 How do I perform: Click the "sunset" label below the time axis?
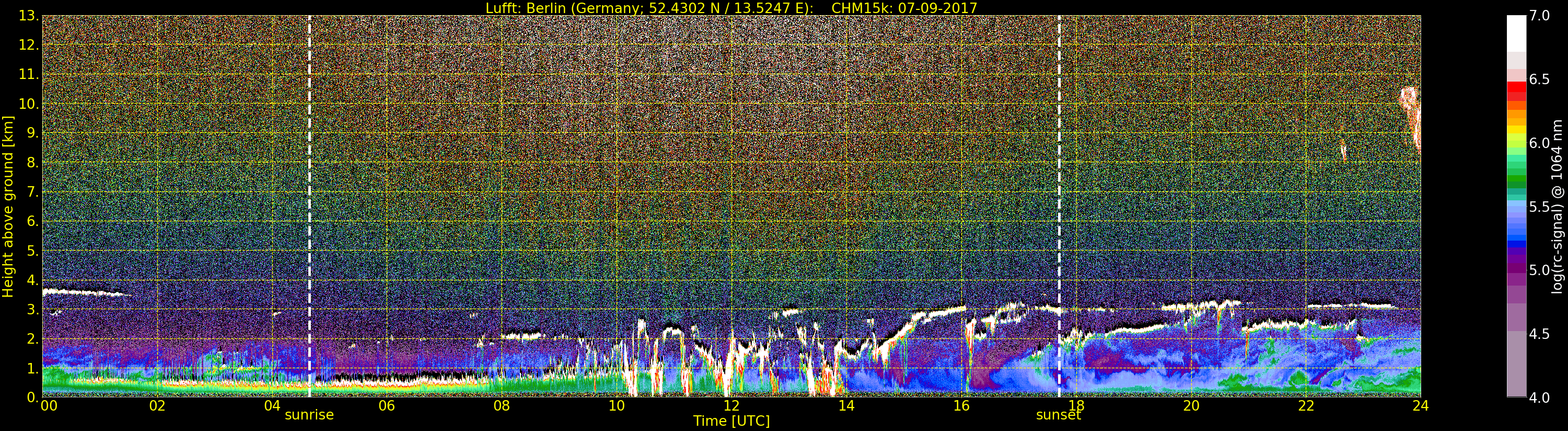1059,415
